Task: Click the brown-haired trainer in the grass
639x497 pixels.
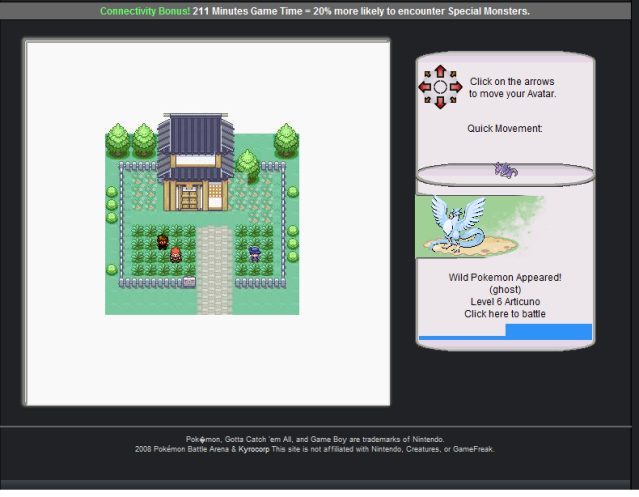Action: 163,242
